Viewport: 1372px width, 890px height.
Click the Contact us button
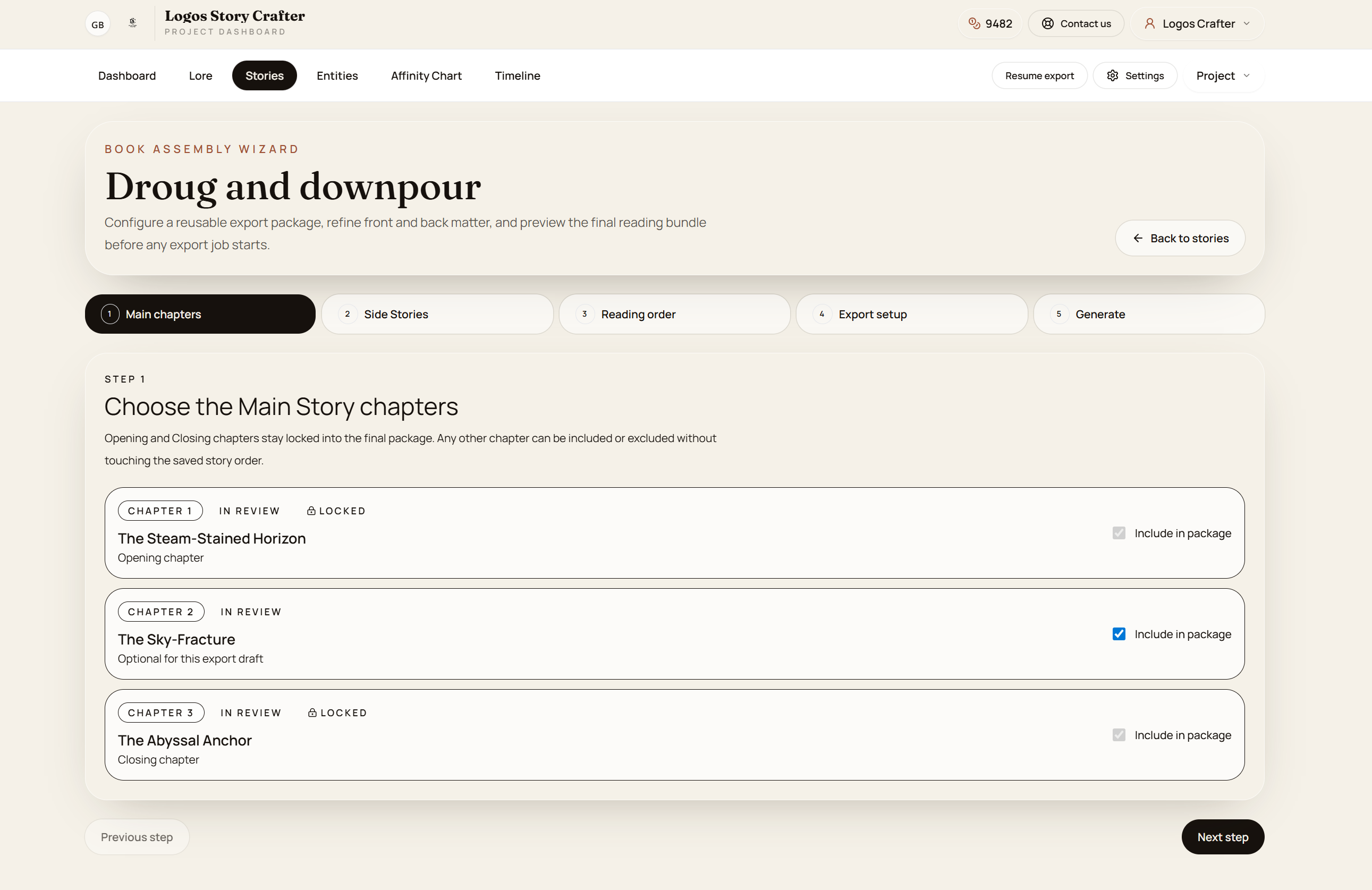(x=1075, y=23)
